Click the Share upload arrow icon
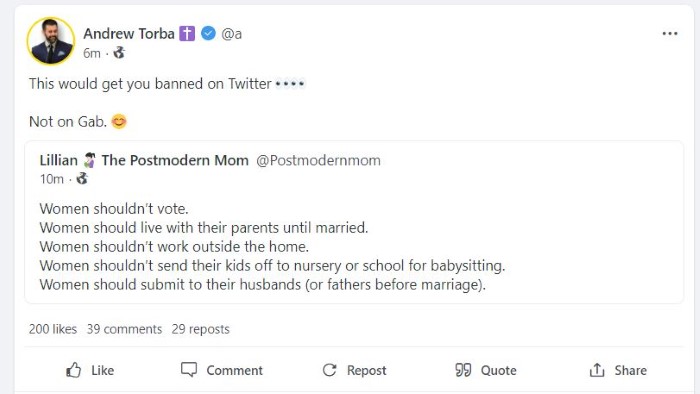This screenshot has height=394, width=700. pos(597,370)
